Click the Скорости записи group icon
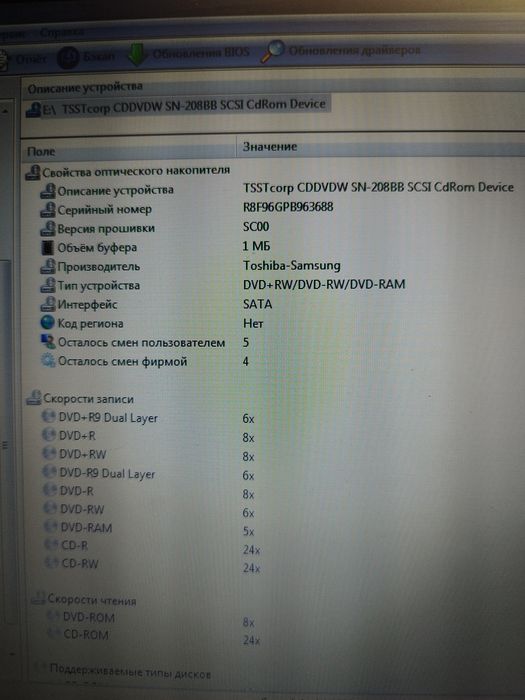 click(33, 397)
